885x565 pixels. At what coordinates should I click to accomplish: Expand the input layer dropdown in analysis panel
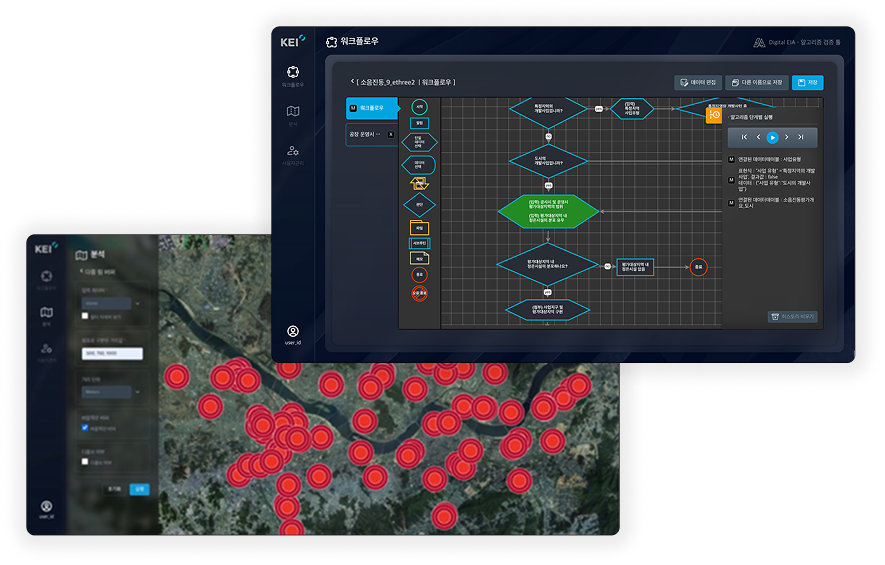click(x=110, y=301)
